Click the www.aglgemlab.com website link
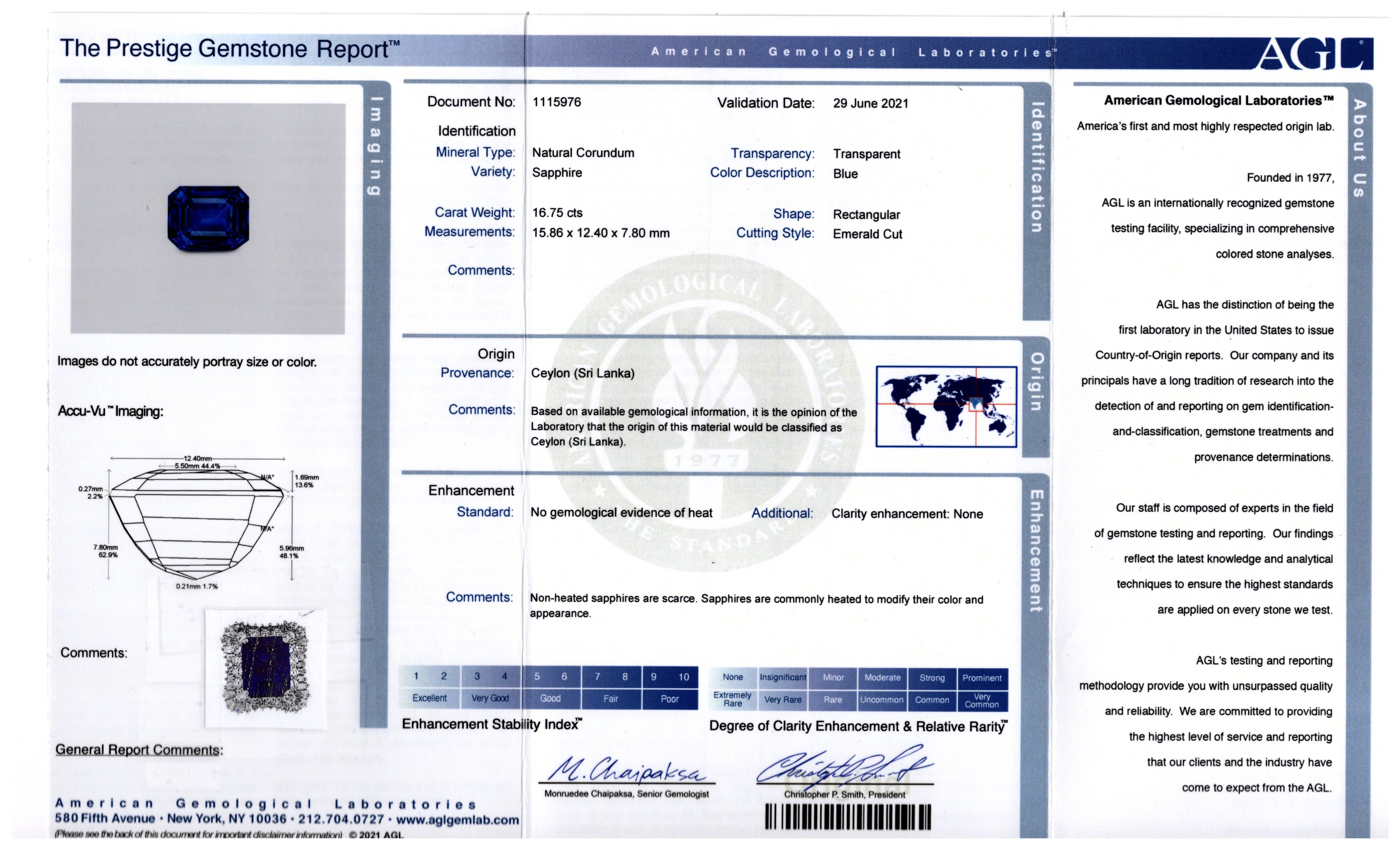The width and height of the screenshot is (1400, 850). (x=457, y=820)
